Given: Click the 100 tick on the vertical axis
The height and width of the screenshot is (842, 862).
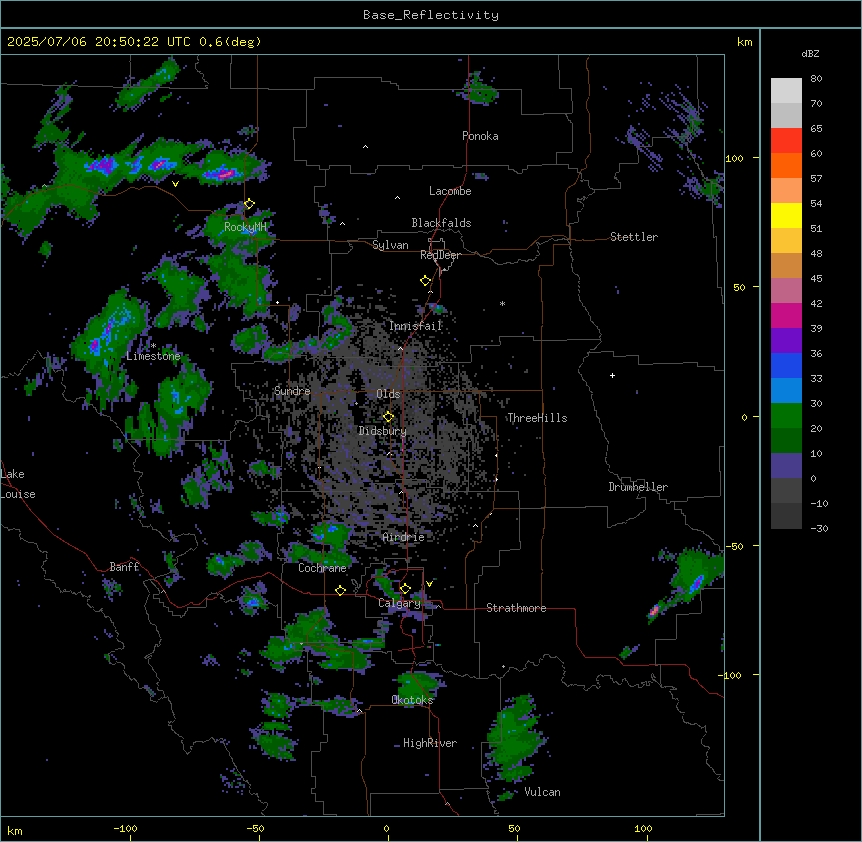Looking at the screenshot, I should point(734,158).
